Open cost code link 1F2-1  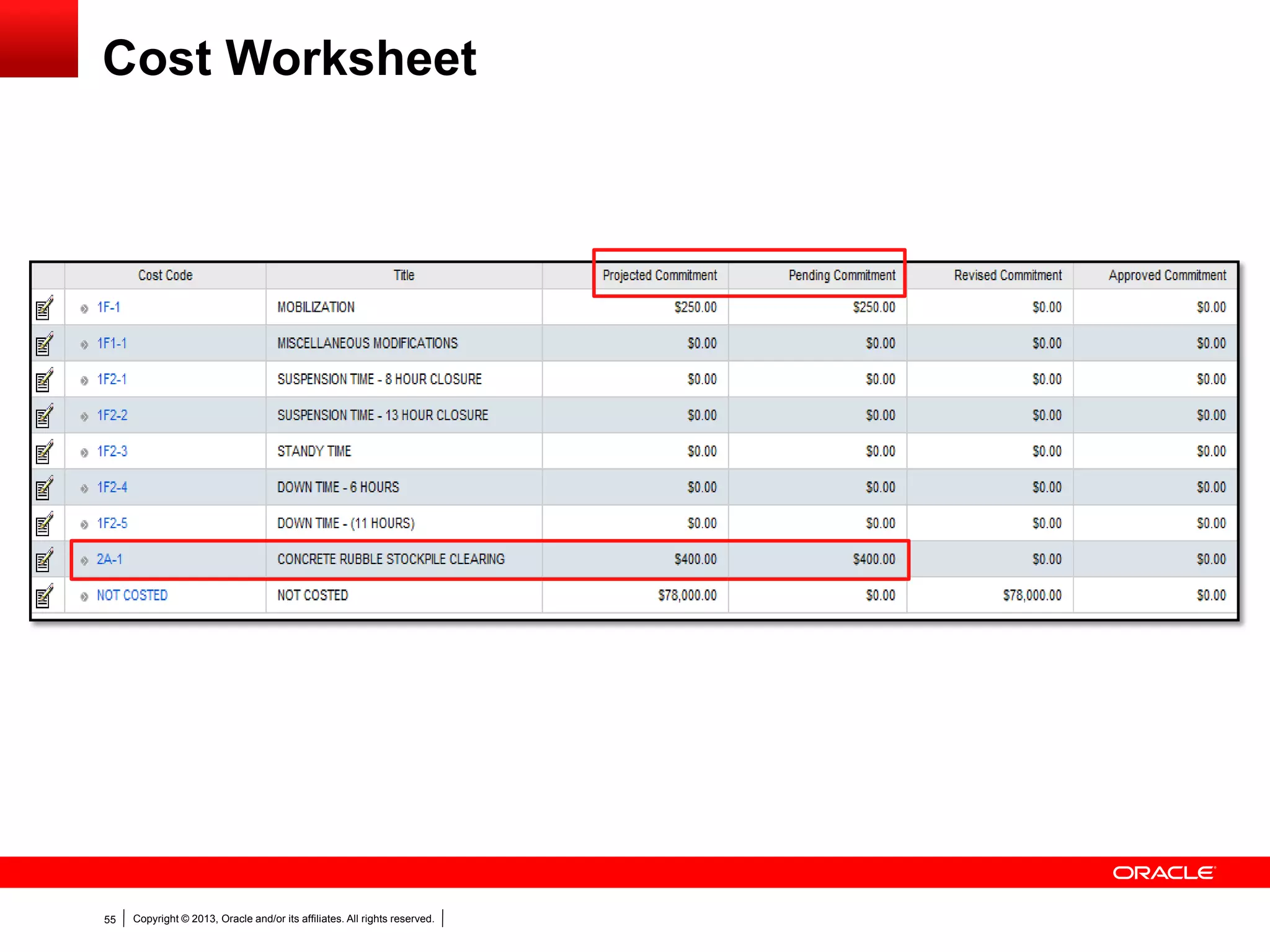(x=112, y=379)
